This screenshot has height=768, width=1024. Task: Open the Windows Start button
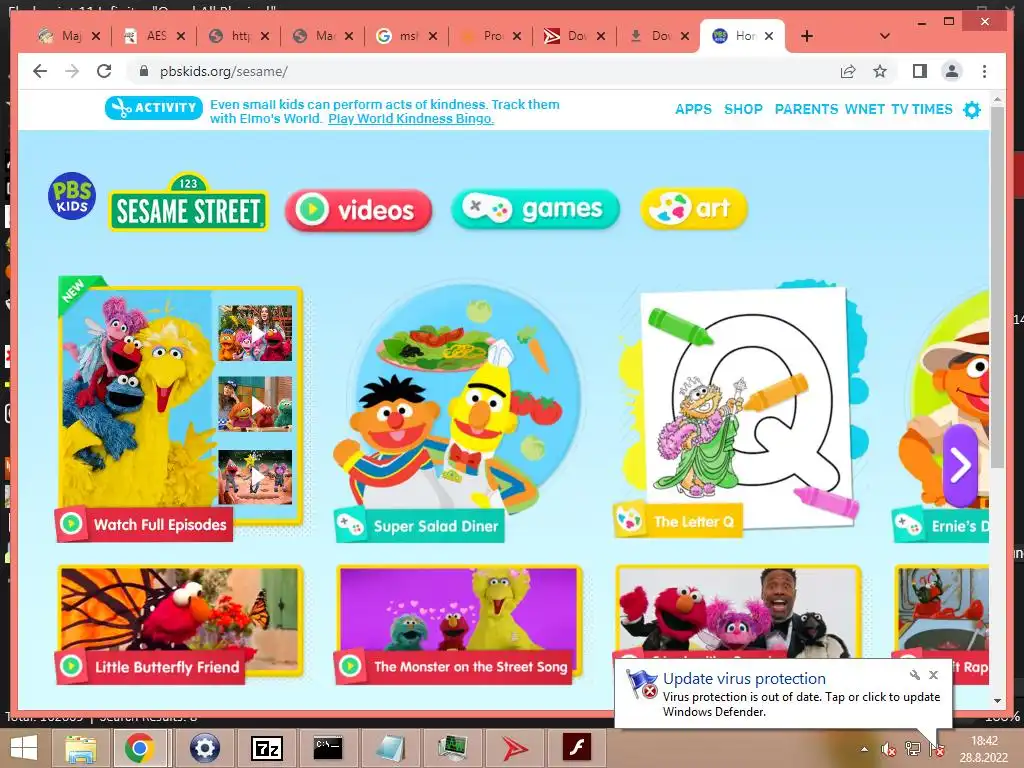coord(24,748)
